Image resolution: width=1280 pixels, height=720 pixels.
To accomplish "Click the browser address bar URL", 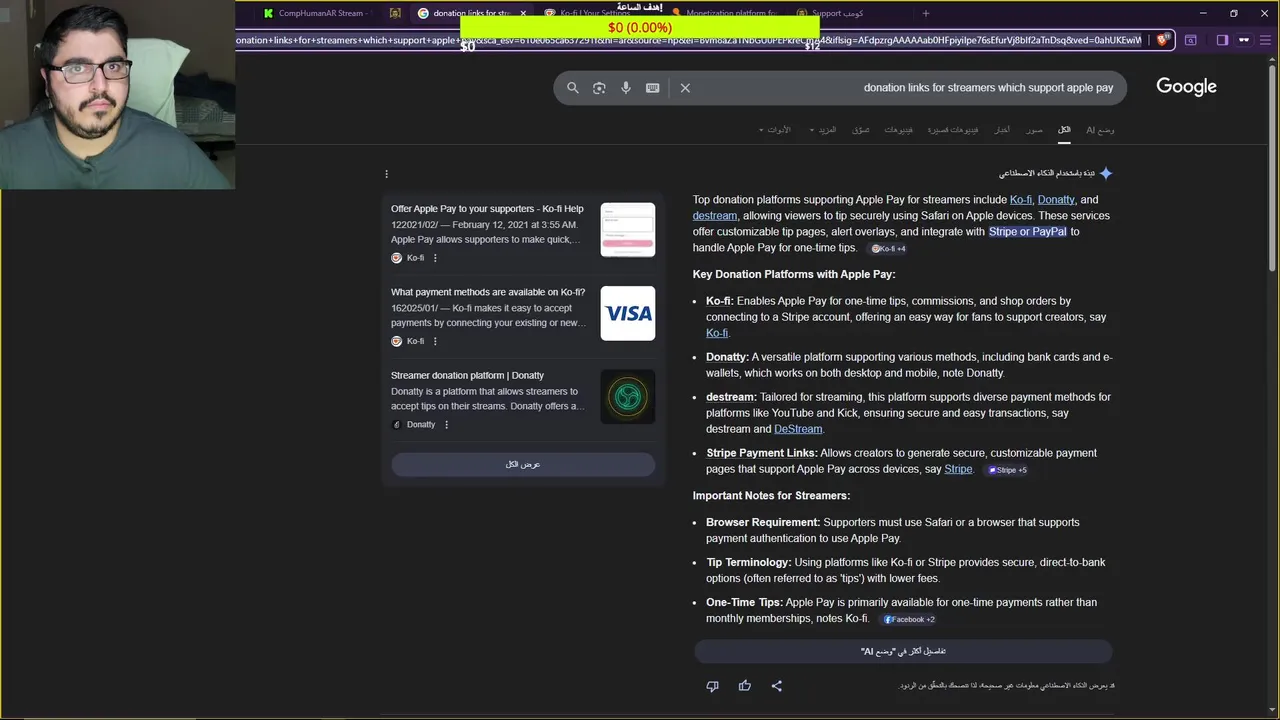I will [690, 40].
